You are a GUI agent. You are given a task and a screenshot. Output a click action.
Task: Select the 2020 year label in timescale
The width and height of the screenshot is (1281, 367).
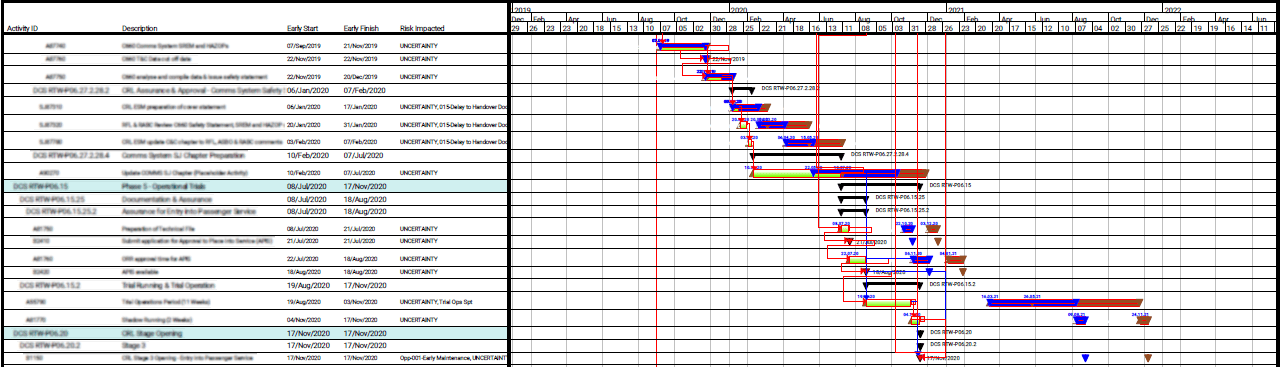[x=739, y=8]
